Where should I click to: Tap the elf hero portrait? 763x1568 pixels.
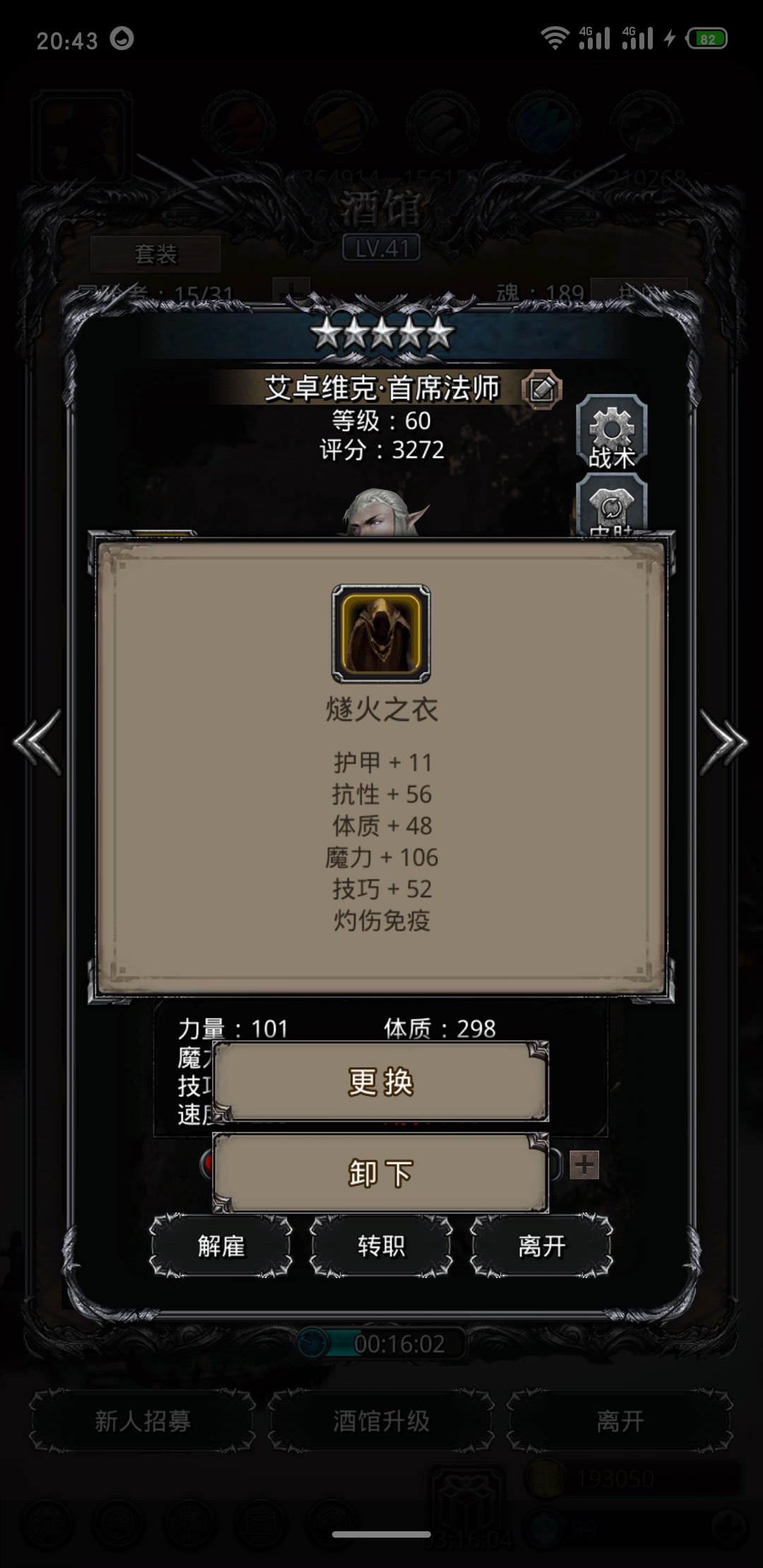point(386,511)
